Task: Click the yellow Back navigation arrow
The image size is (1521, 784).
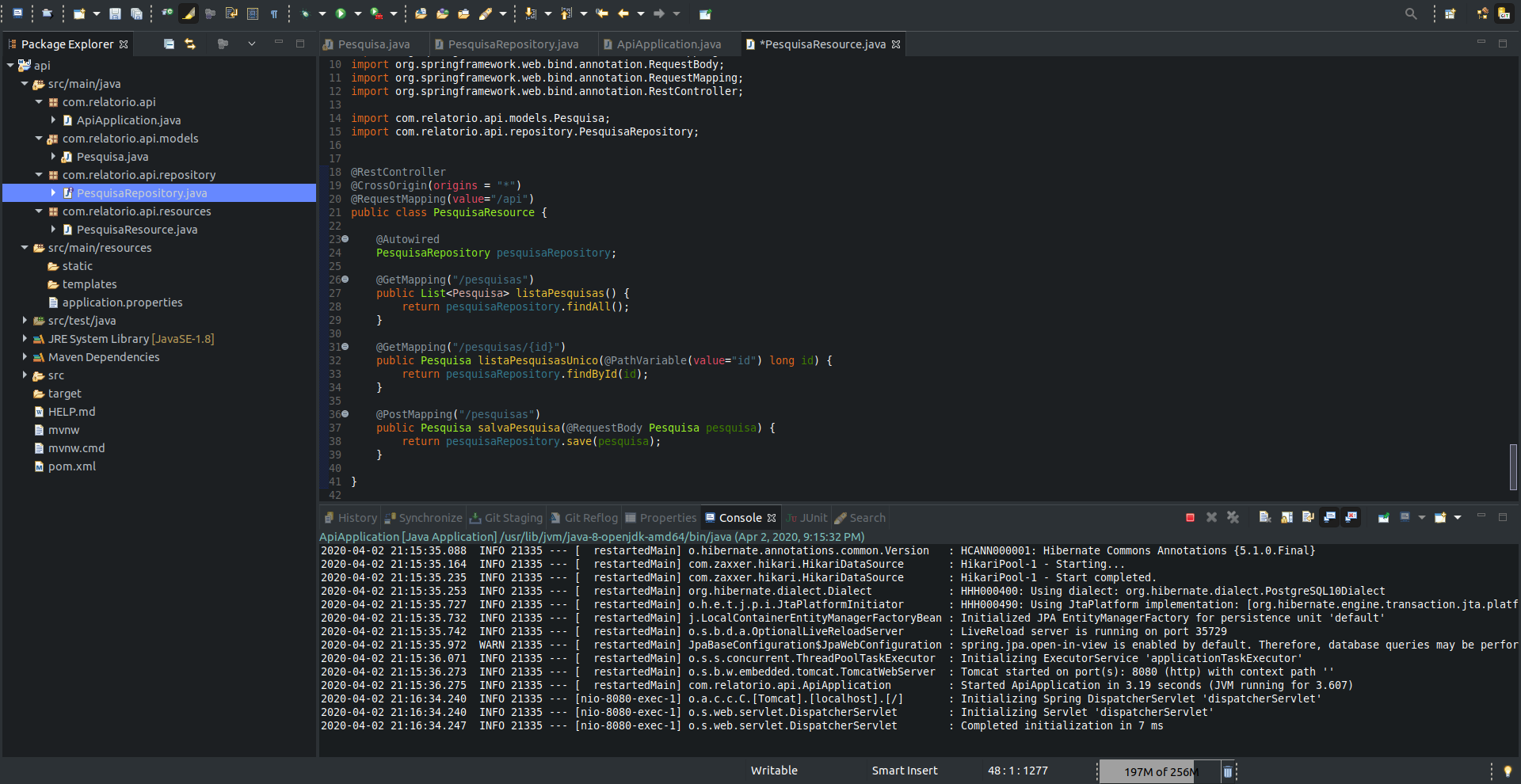Action: point(623,13)
